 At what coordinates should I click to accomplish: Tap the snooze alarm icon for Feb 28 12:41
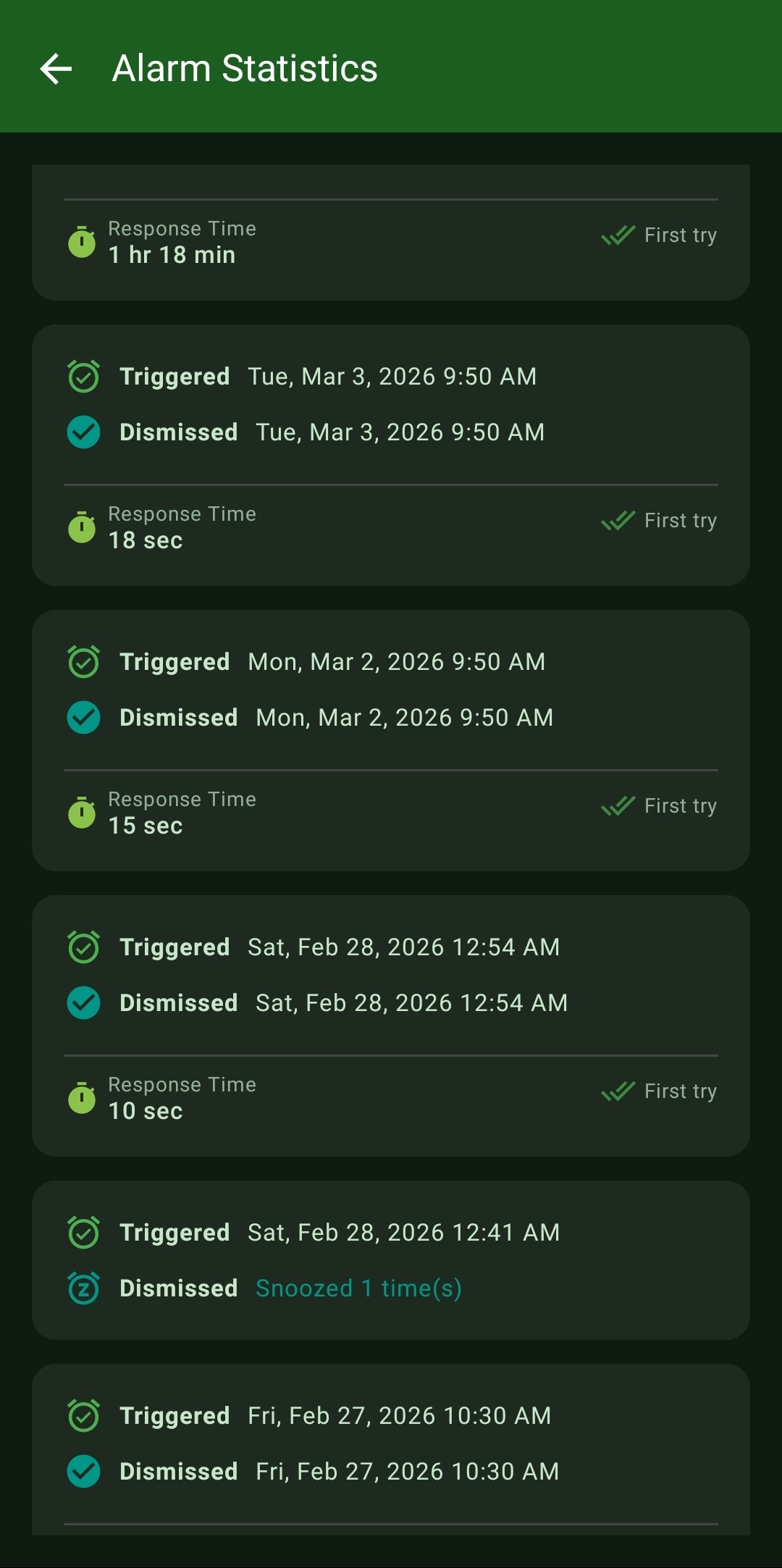click(x=83, y=1288)
